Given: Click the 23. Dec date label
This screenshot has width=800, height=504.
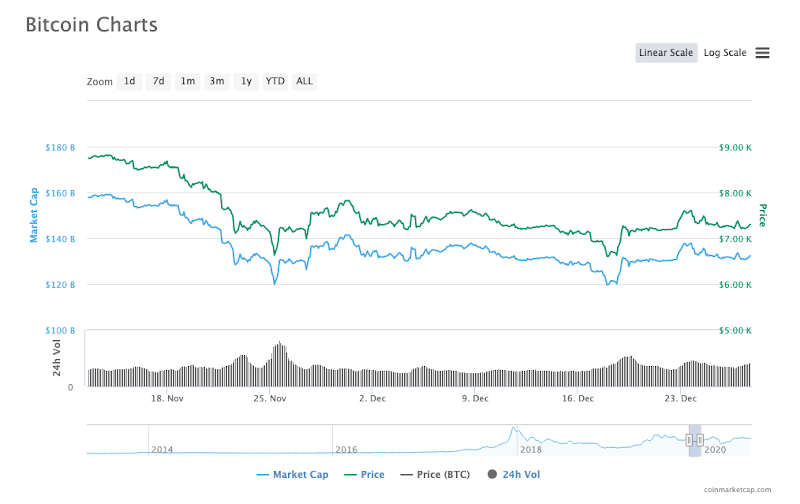Looking at the screenshot, I should pos(681,398).
